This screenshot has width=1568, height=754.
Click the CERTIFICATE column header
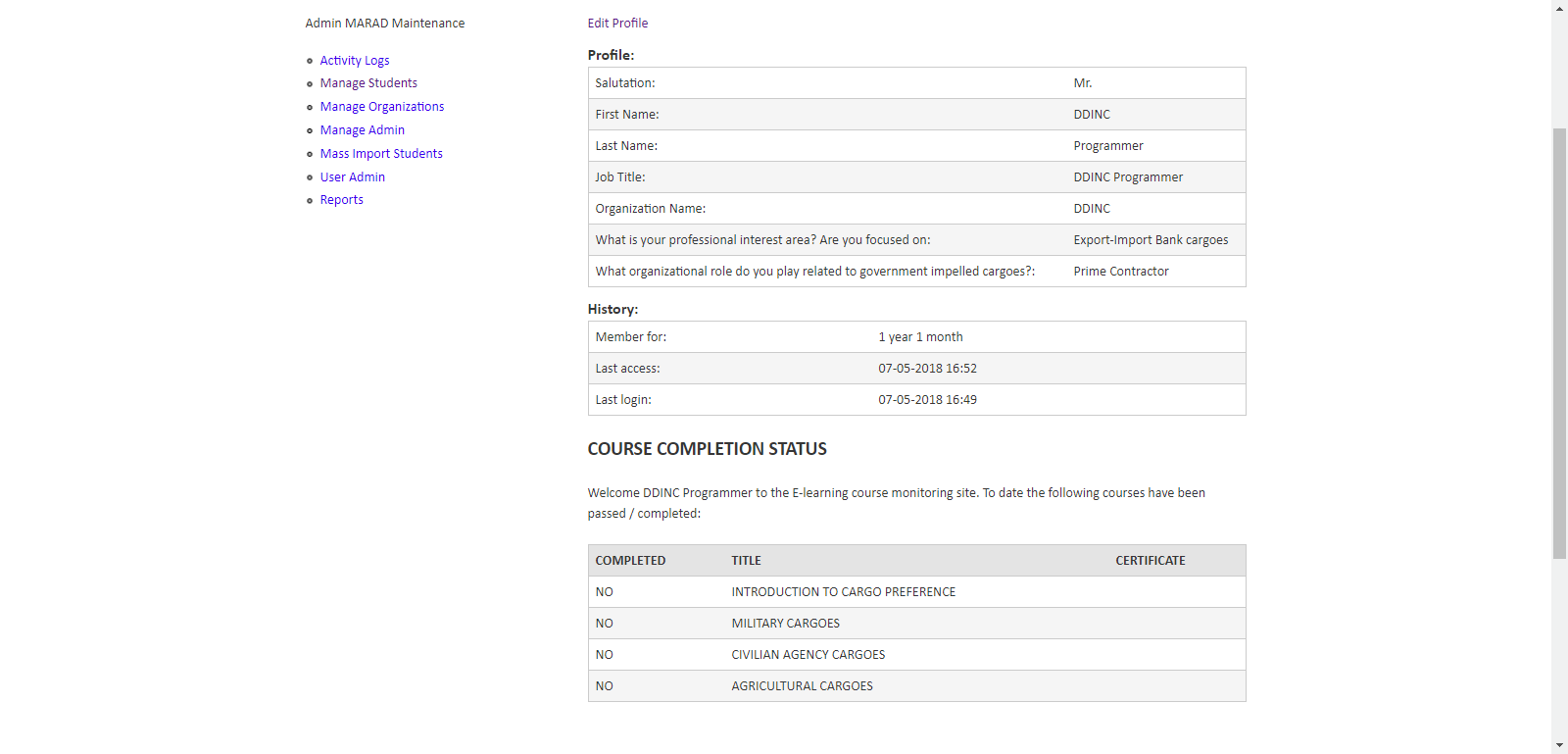coord(1150,561)
